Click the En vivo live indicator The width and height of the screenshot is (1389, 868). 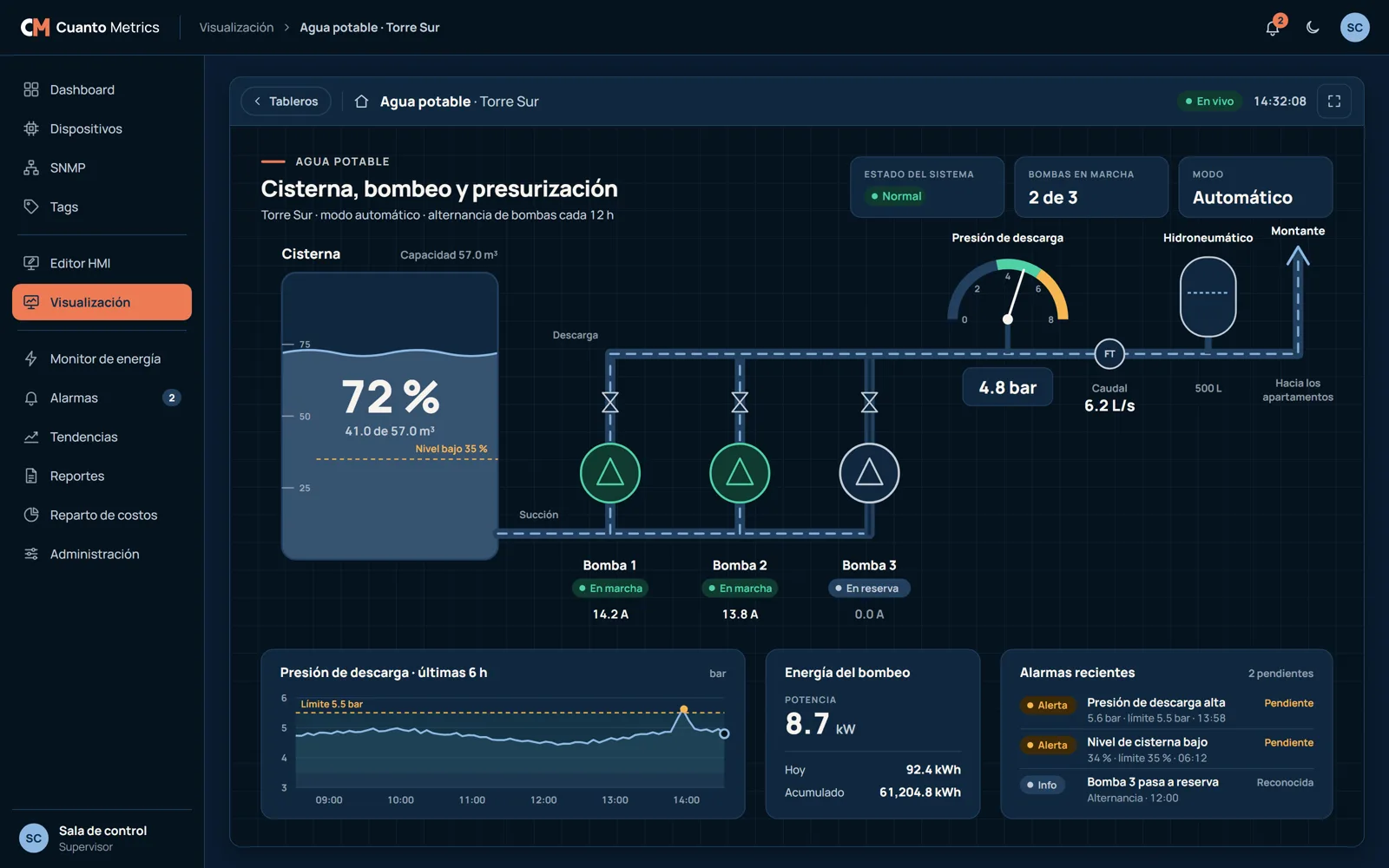1209,102
